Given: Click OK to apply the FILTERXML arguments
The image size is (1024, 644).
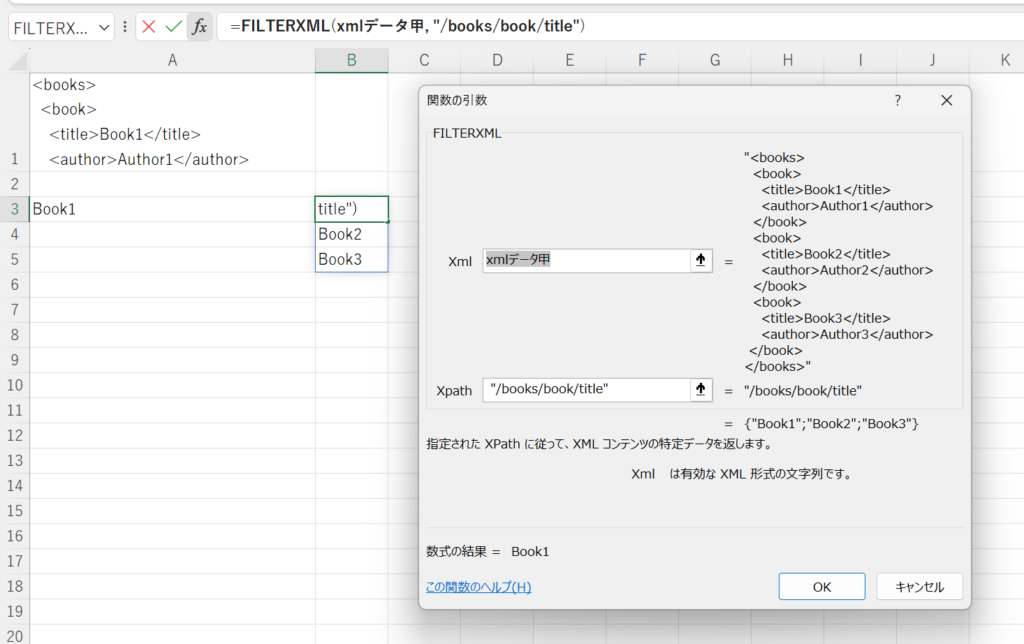Looking at the screenshot, I should 821,586.
